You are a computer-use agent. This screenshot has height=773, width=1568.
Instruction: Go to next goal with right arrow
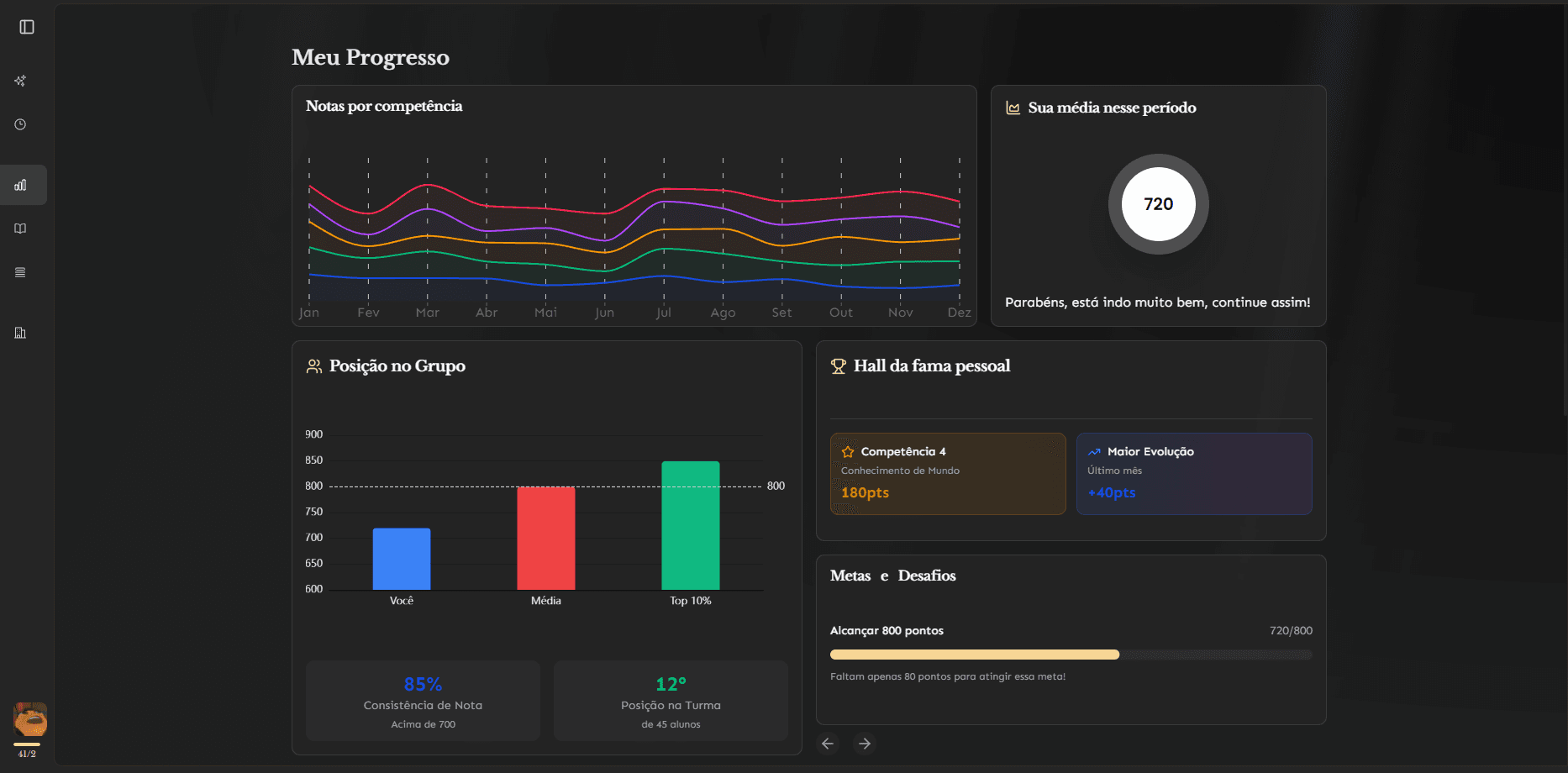tap(865, 744)
